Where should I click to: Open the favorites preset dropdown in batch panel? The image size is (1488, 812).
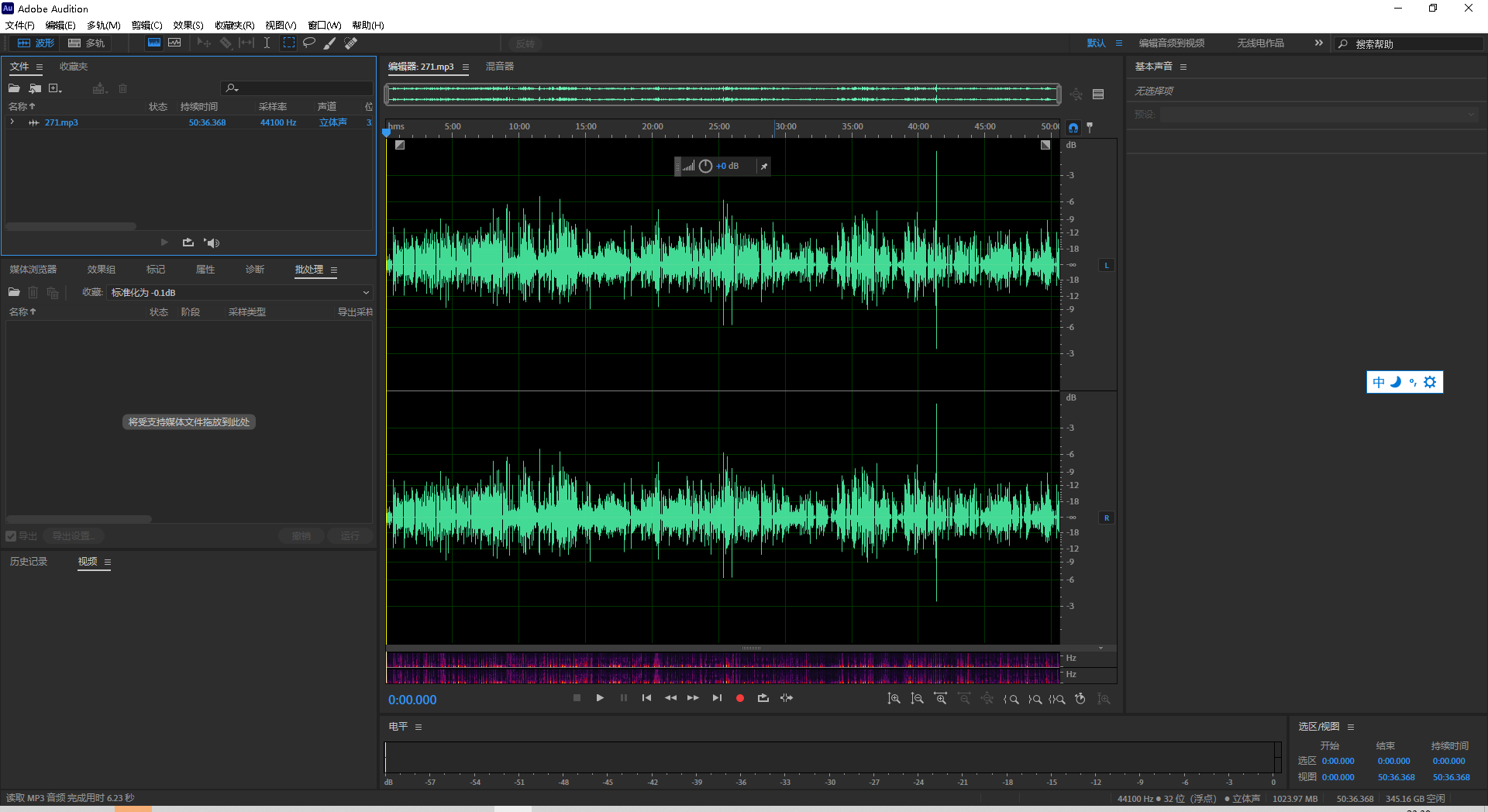[x=240, y=293]
